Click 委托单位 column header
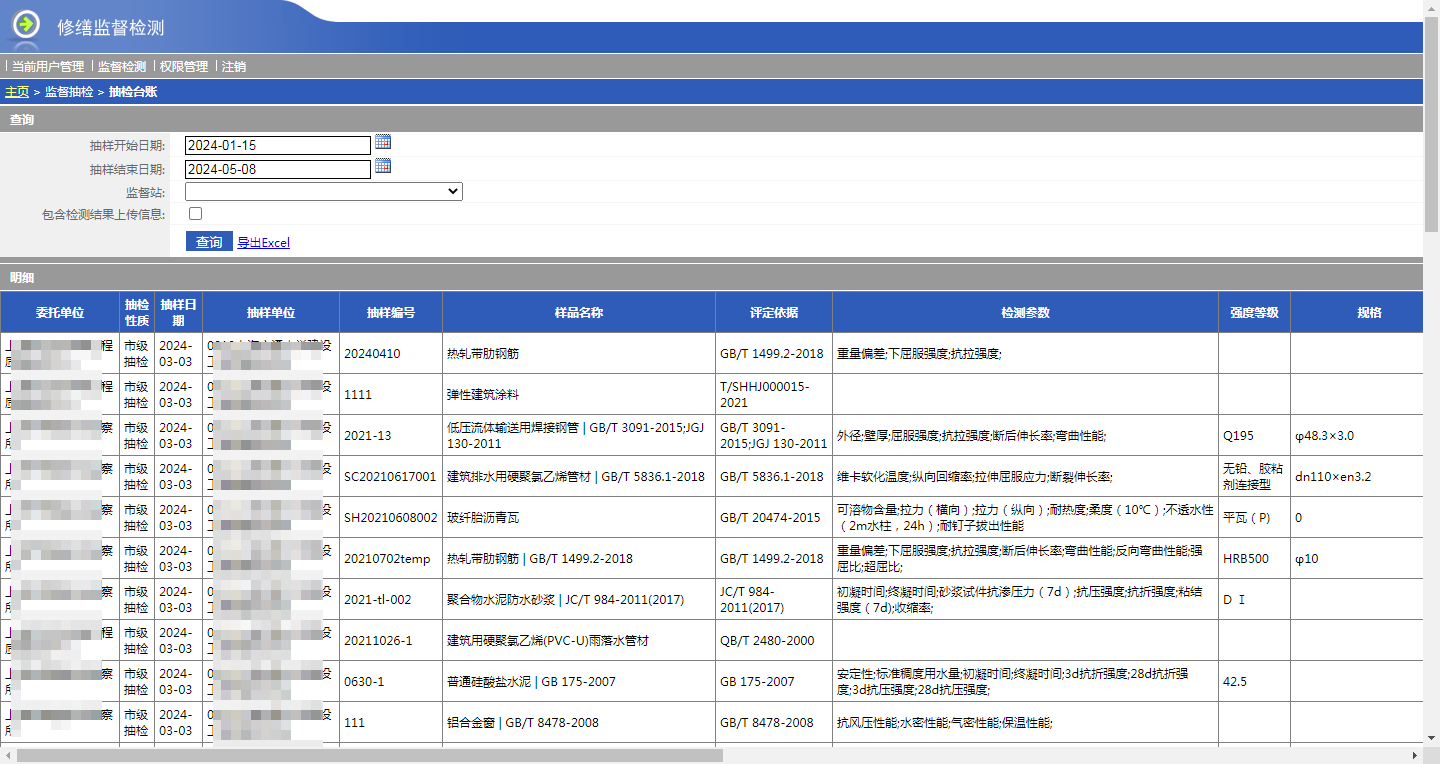This screenshot has width=1440, height=764. point(60,312)
